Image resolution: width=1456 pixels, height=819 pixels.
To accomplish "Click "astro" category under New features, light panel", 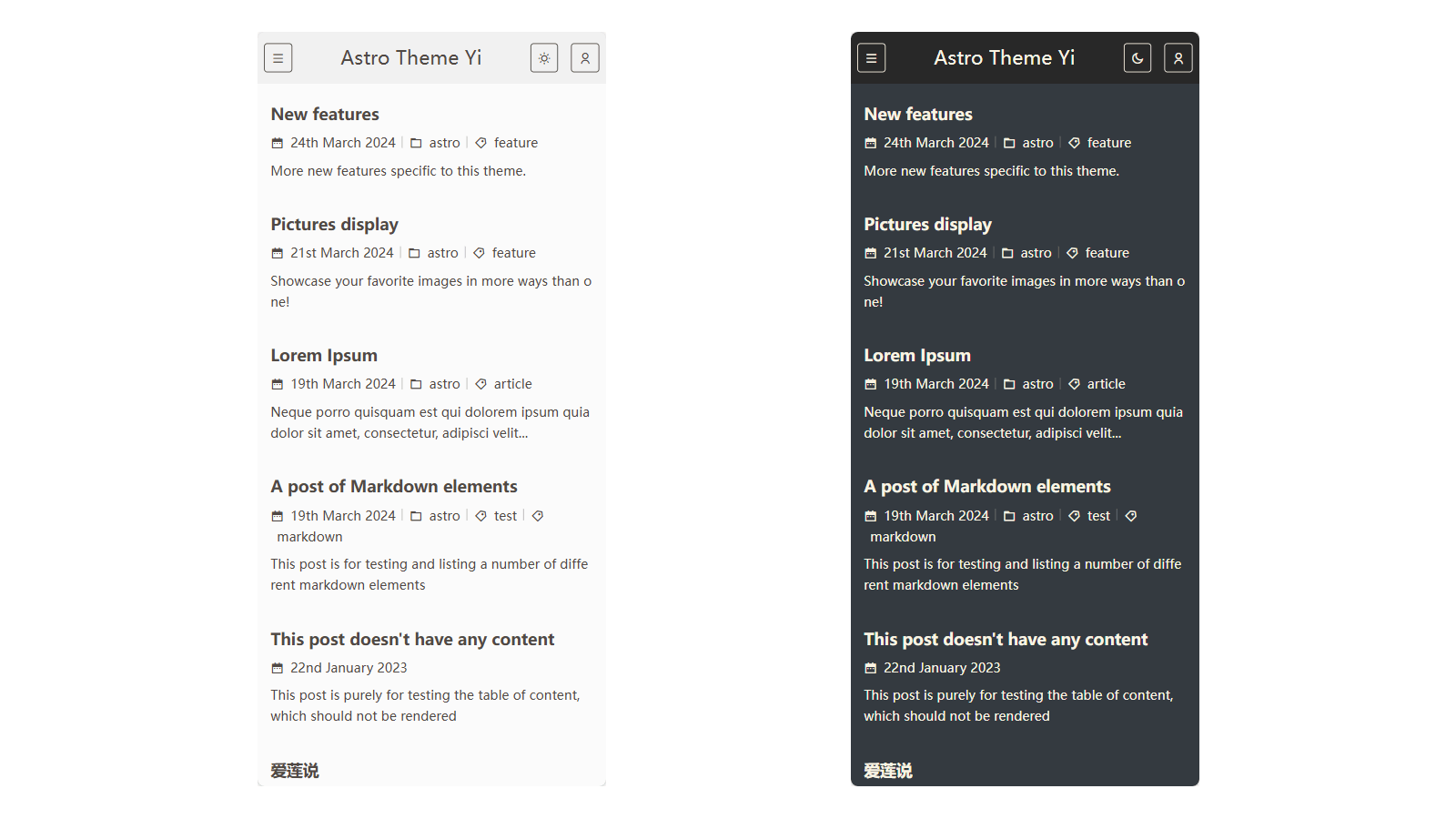I will (444, 143).
